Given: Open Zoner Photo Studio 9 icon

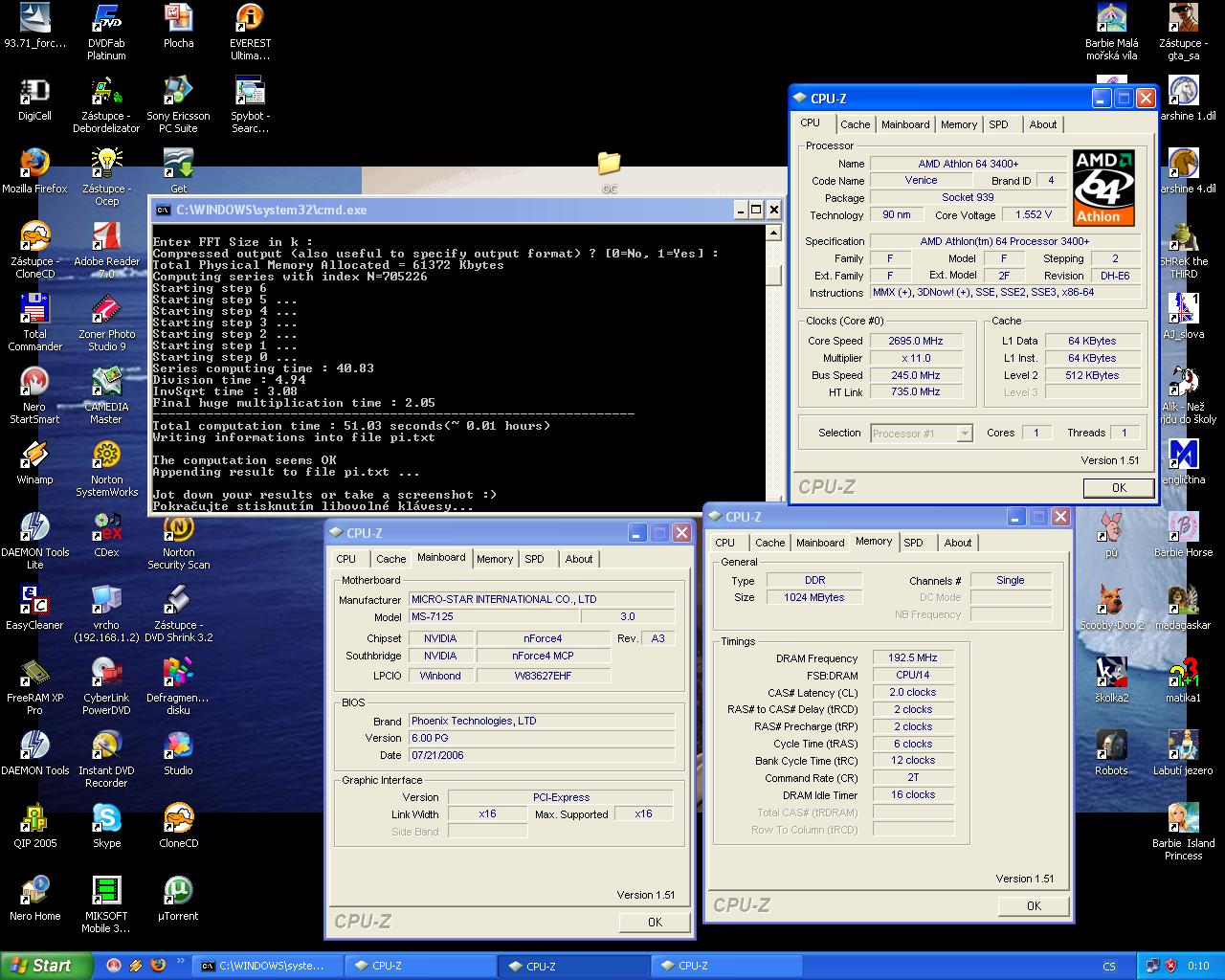Looking at the screenshot, I should coord(106,323).
